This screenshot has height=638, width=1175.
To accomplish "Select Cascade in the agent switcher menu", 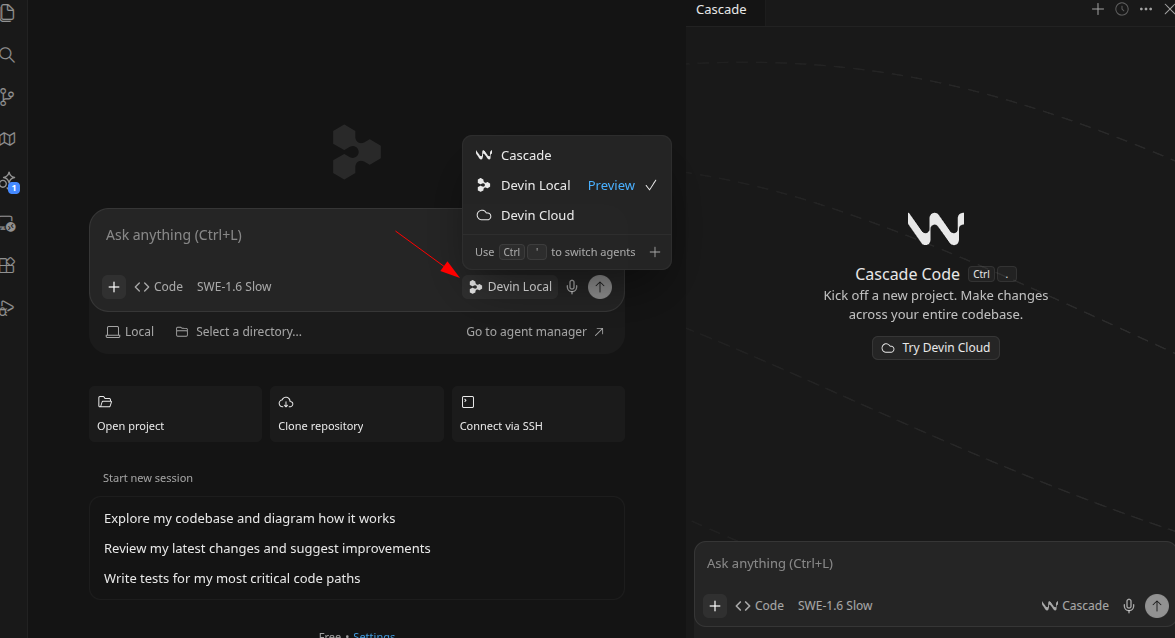I will (567, 155).
